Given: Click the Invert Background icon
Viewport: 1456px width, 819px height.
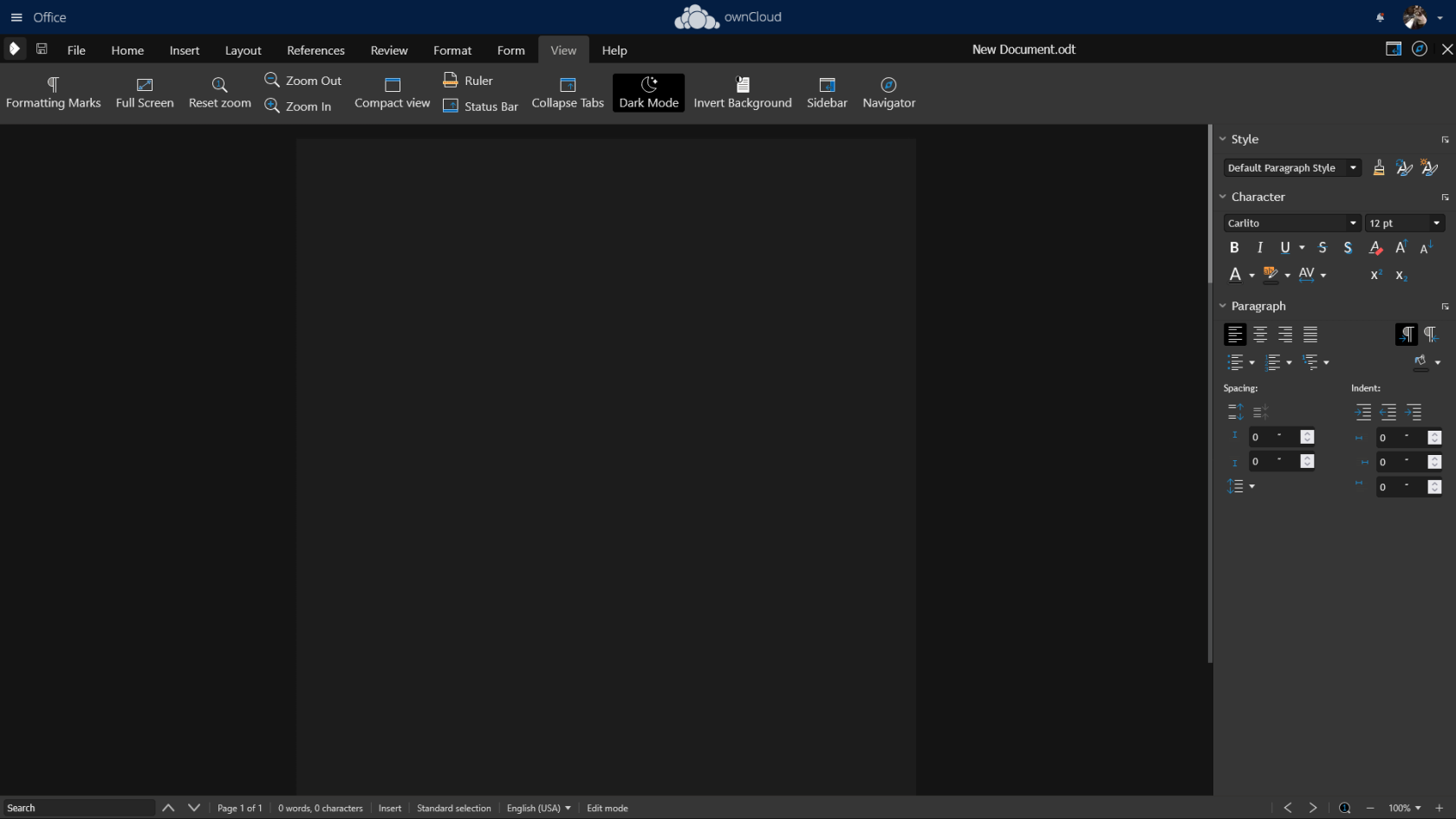Looking at the screenshot, I should coord(742,85).
